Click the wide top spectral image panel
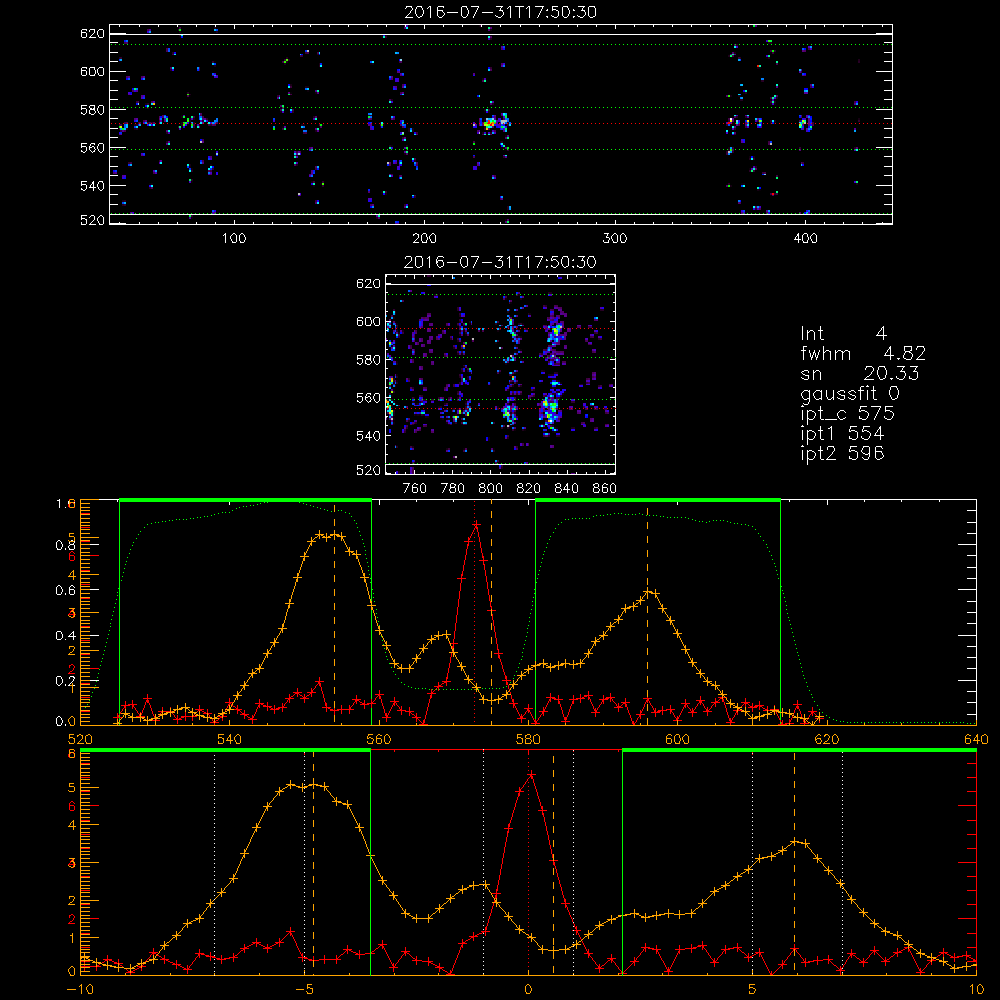The height and width of the screenshot is (1000, 1000). (x=501, y=124)
